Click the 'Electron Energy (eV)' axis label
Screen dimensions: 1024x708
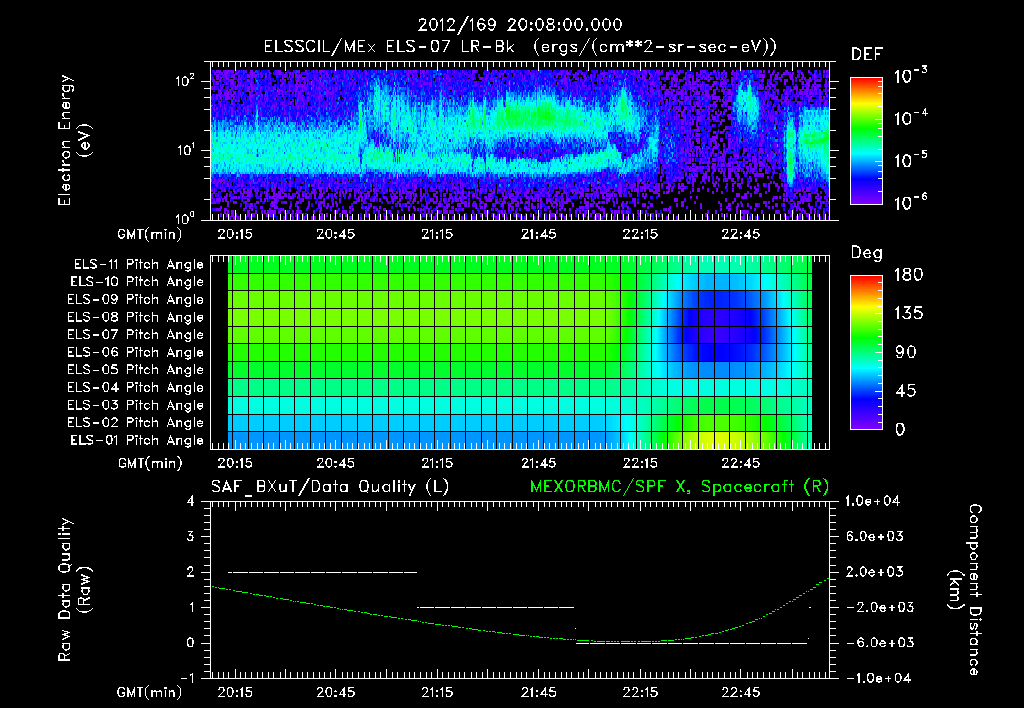point(74,140)
